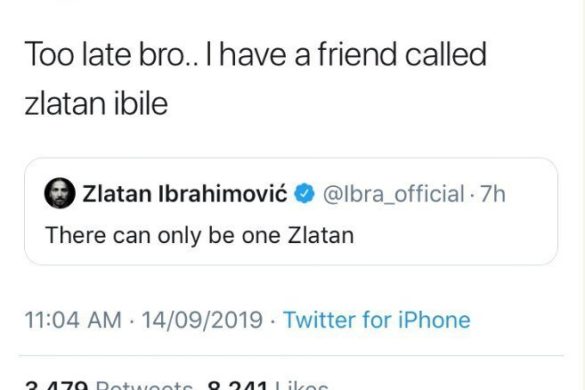View the 3,479 Retweets list
The width and height of the screenshot is (585, 390).
pyautogui.click(x=109, y=386)
